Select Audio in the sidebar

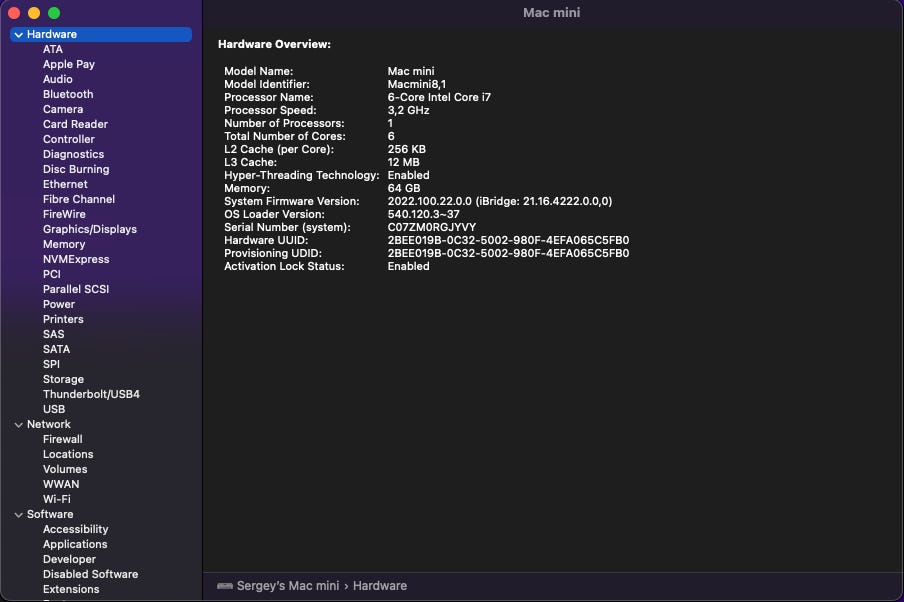(58, 80)
